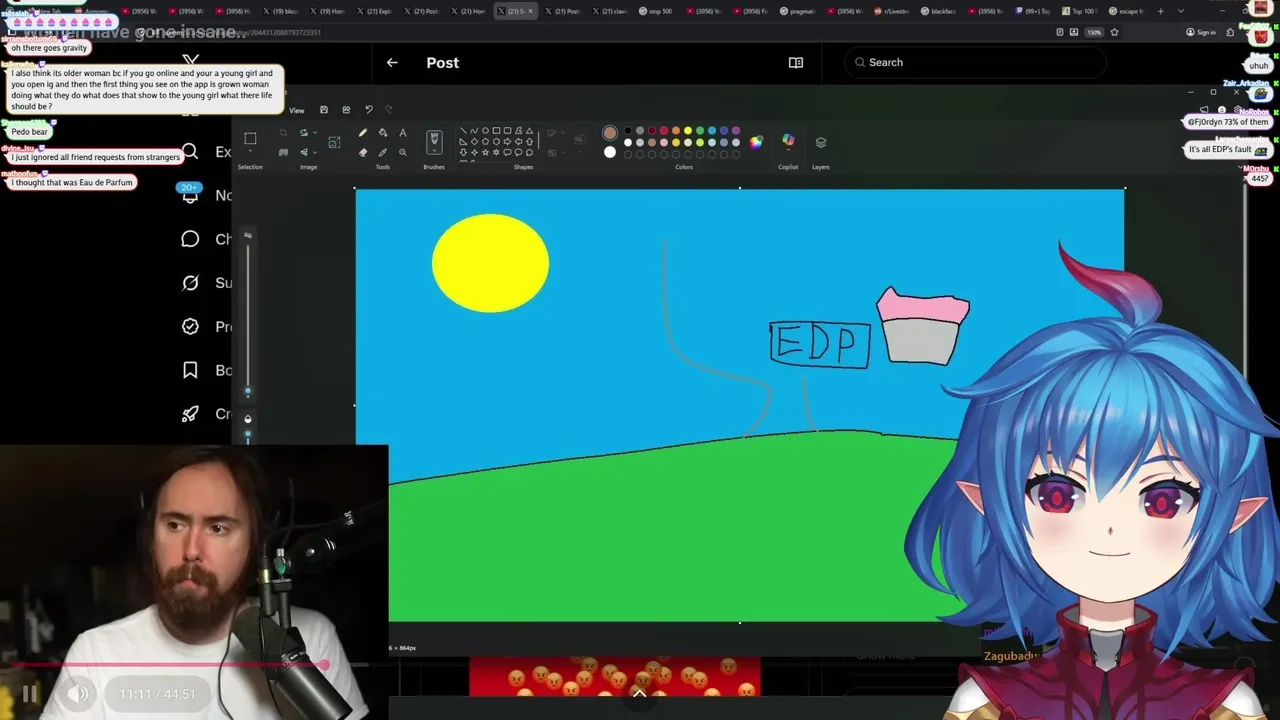The height and width of the screenshot is (720, 1280).
Task: Select the Fill bucket tool
Action: [383, 133]
